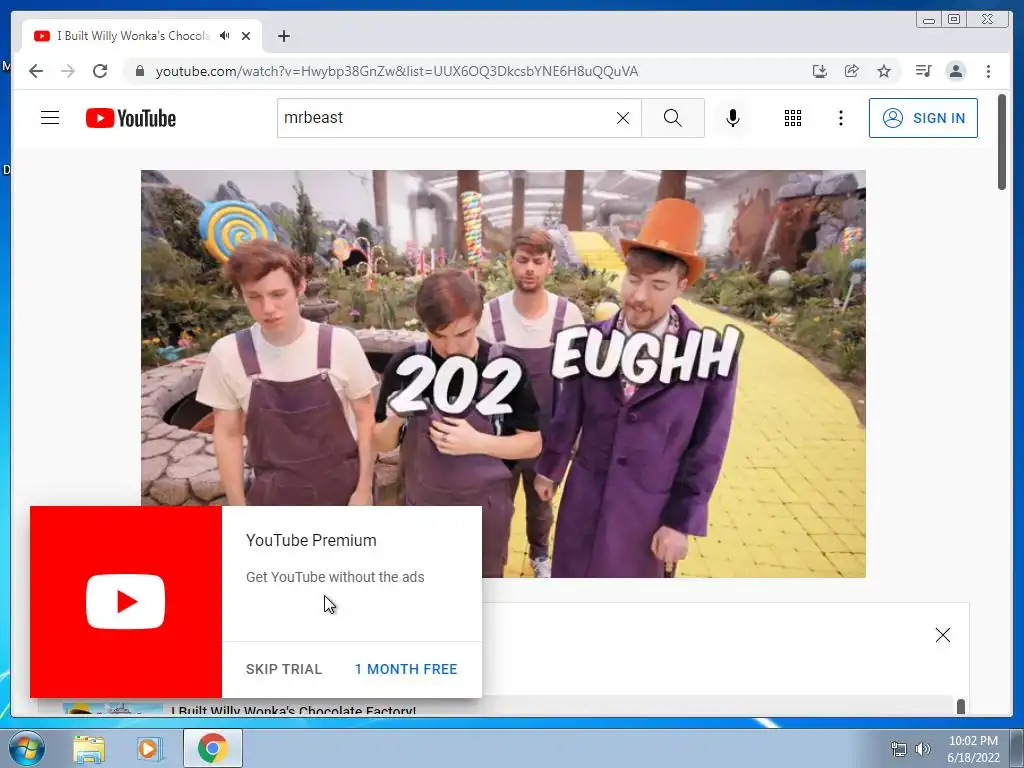1024x768 pixels.
Task: Open Chrome media controls
Action: click(923, 71)
